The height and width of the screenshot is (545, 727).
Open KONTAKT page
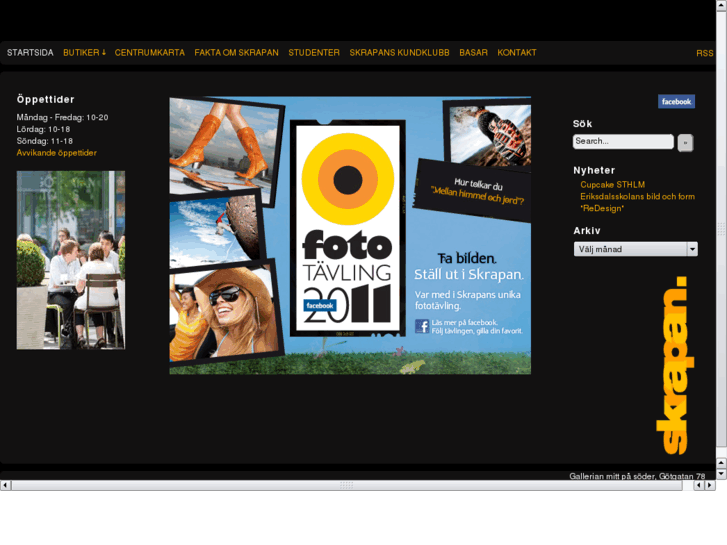[x=517, y=52]
